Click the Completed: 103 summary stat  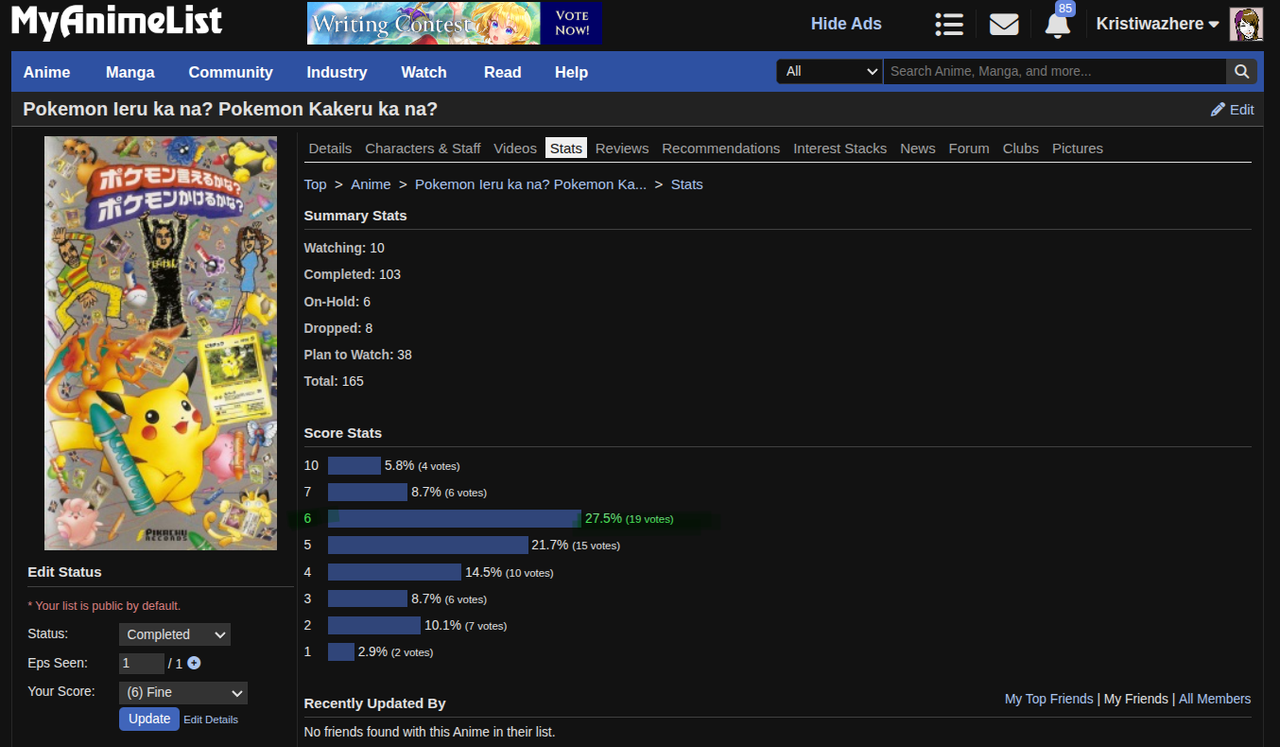352,274
